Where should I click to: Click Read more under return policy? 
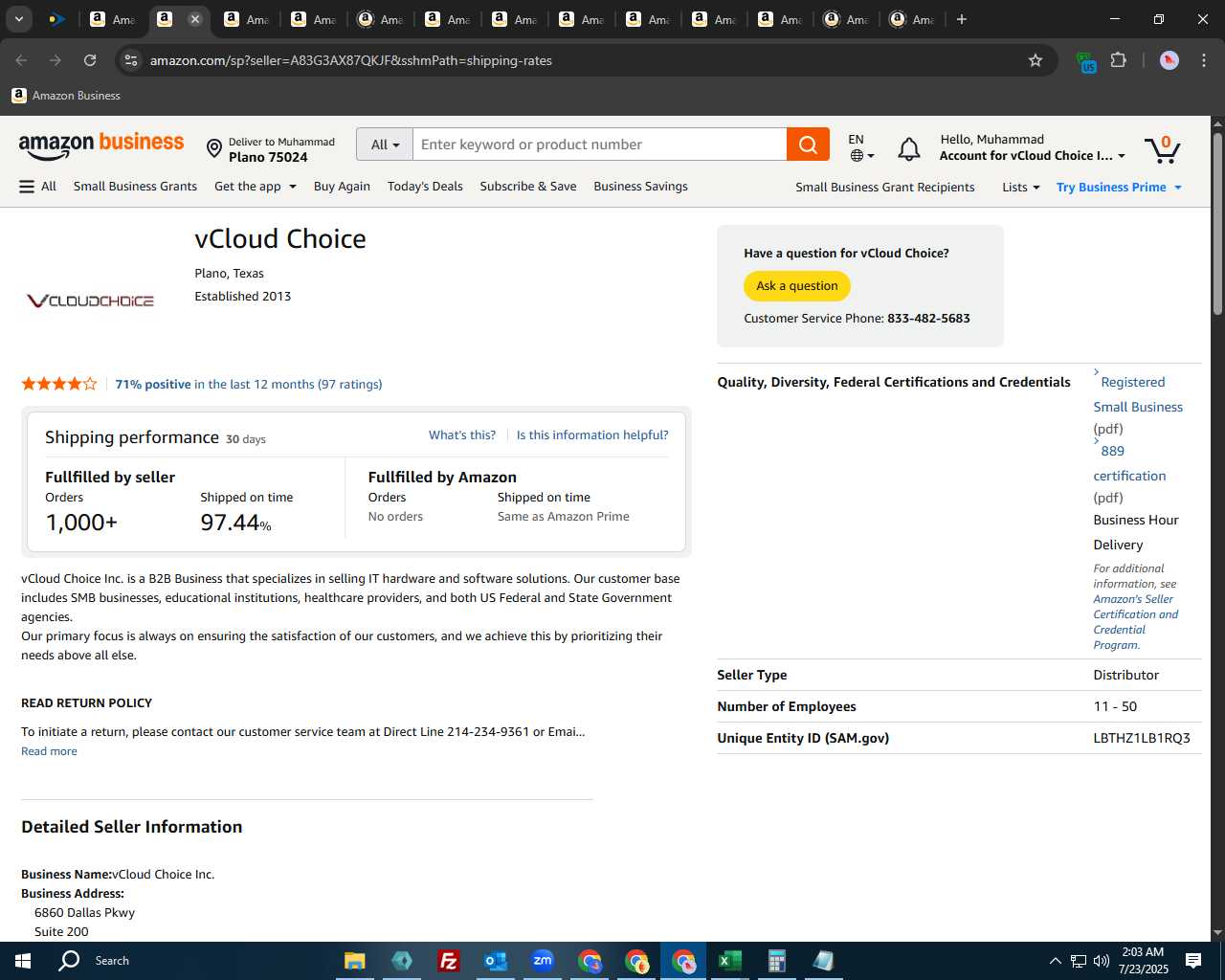coord(49,751)
